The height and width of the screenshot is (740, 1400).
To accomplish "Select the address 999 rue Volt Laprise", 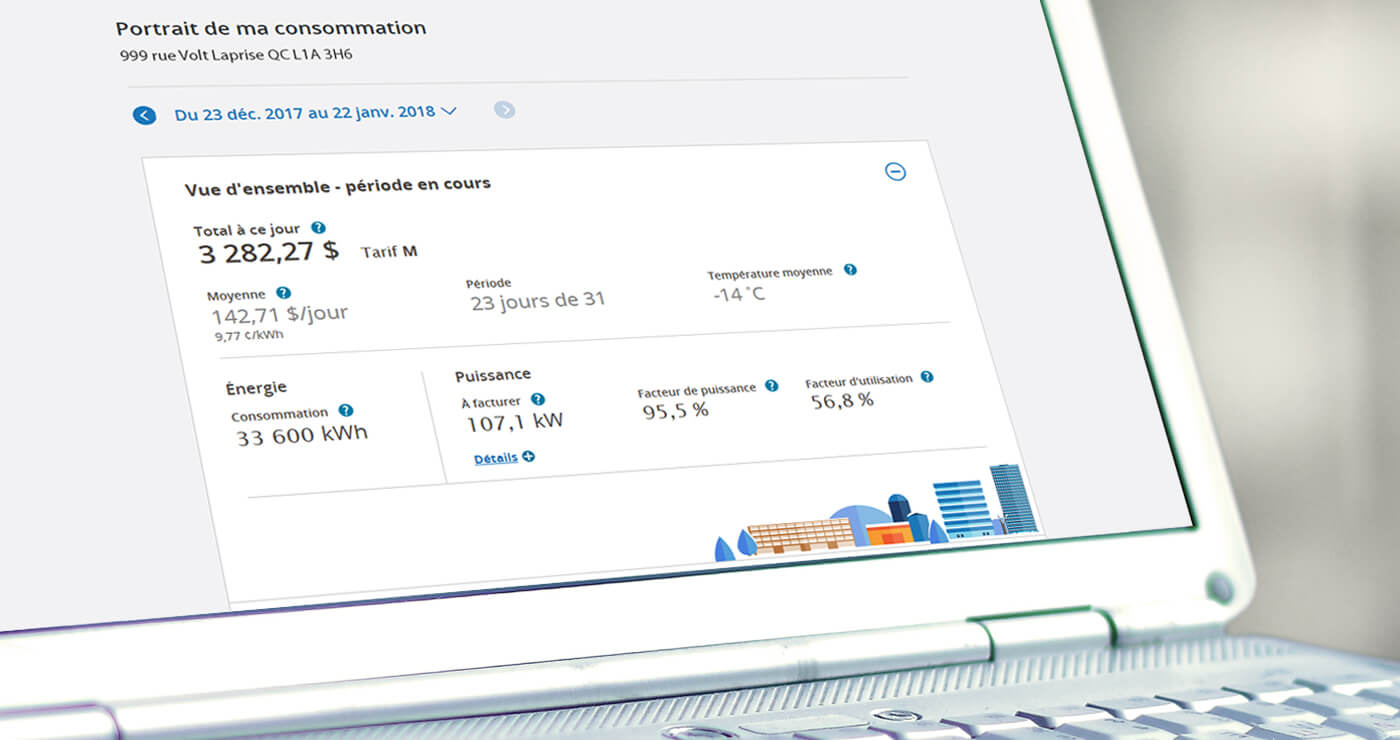I will [235, 54].
